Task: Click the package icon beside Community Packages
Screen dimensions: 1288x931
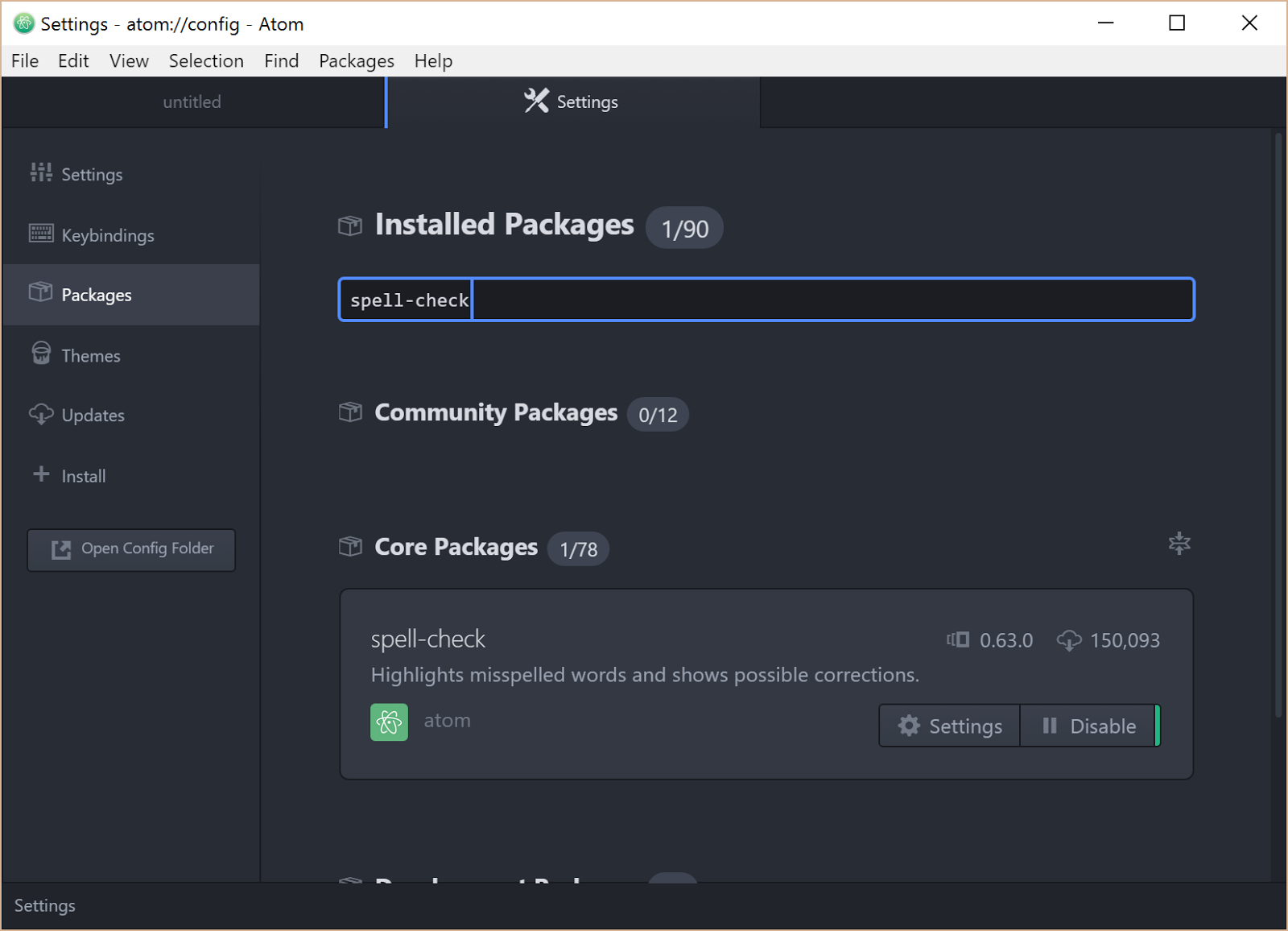Action: point(350,412)
